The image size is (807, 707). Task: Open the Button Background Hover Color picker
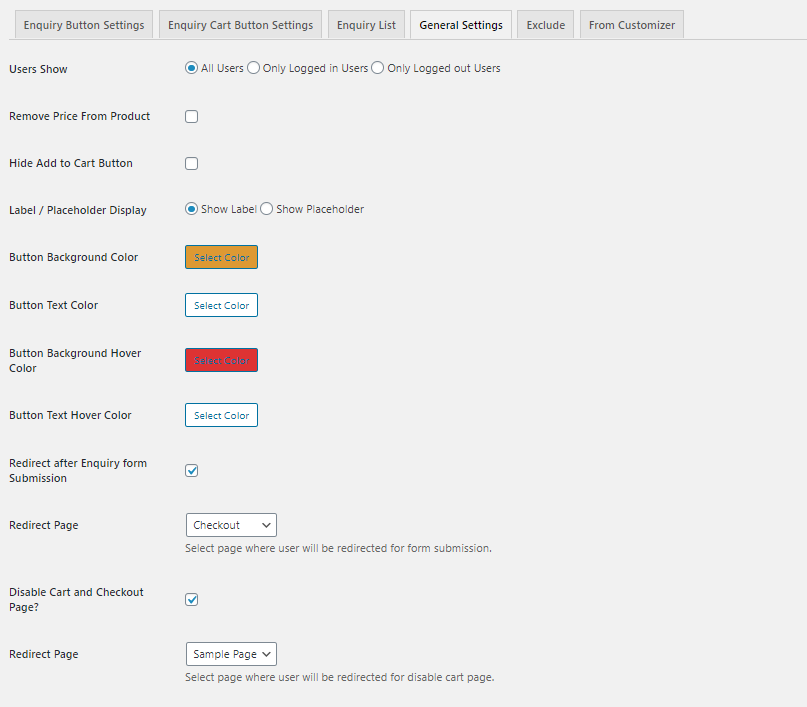click(221, 360)
